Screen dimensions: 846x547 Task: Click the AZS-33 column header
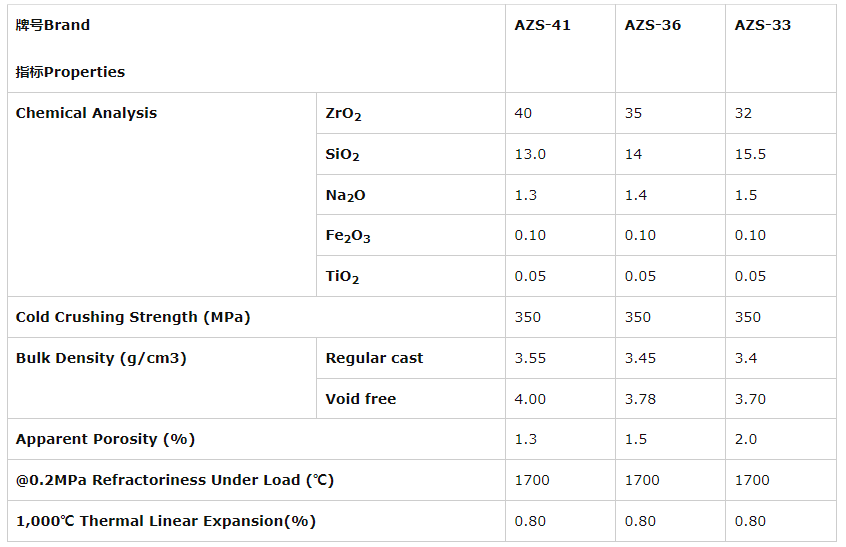pos(762,25)
